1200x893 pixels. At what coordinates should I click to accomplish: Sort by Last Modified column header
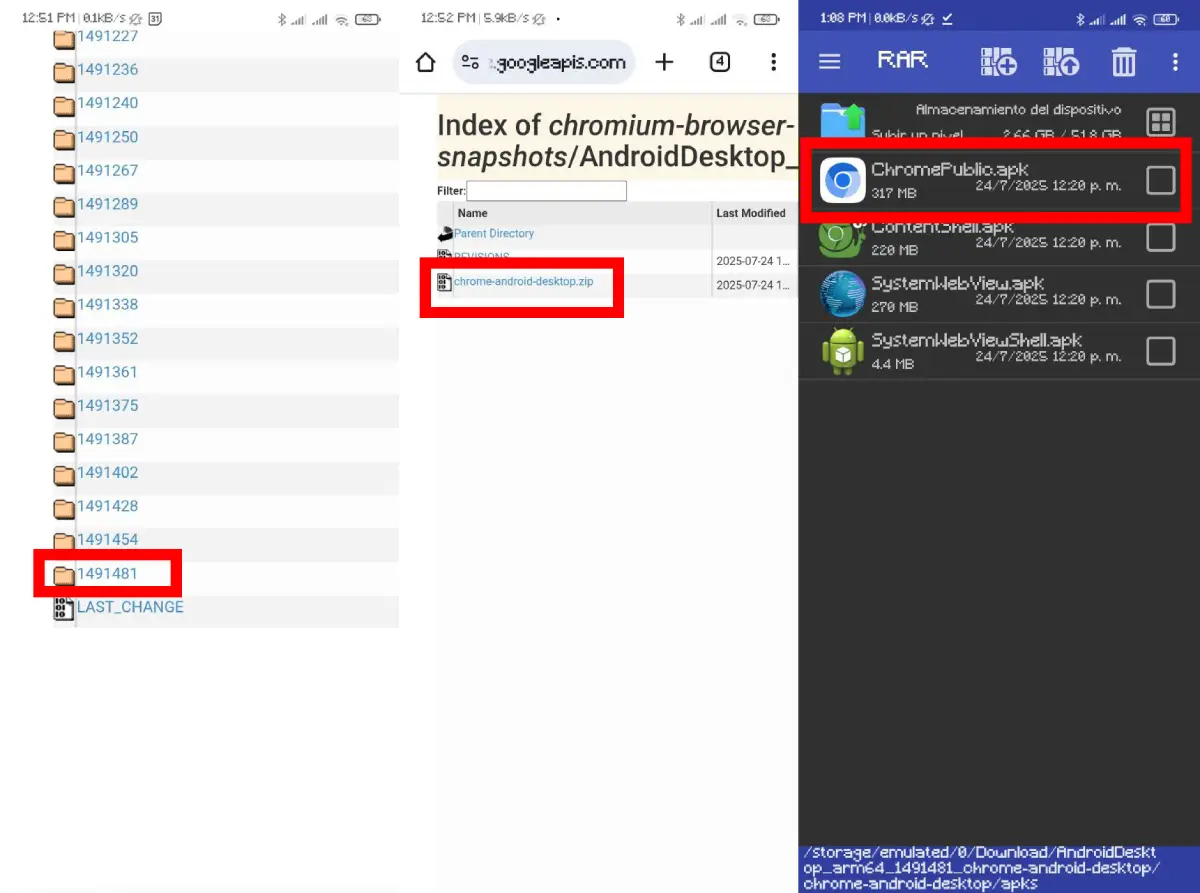click(x=750, y=213)
